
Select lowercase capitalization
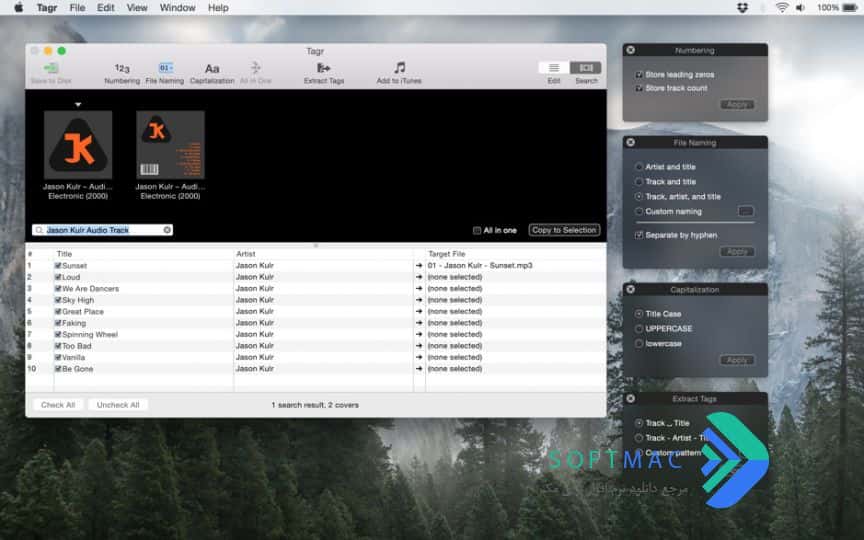(639, 343)
